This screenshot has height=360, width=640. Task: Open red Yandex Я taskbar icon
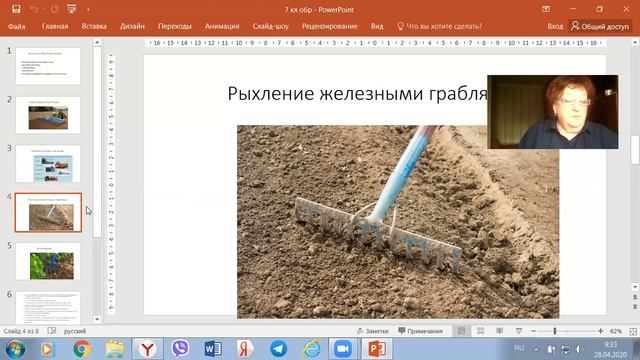(x=245, y=349)
